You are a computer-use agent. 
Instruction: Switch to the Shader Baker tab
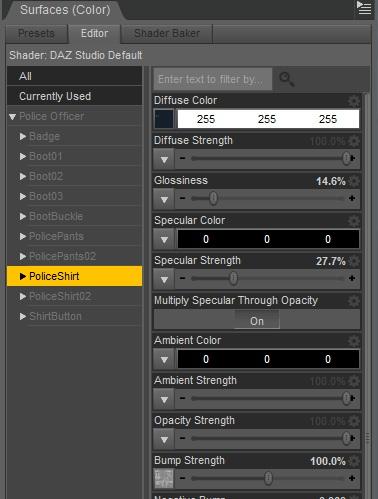click(167, 34)
